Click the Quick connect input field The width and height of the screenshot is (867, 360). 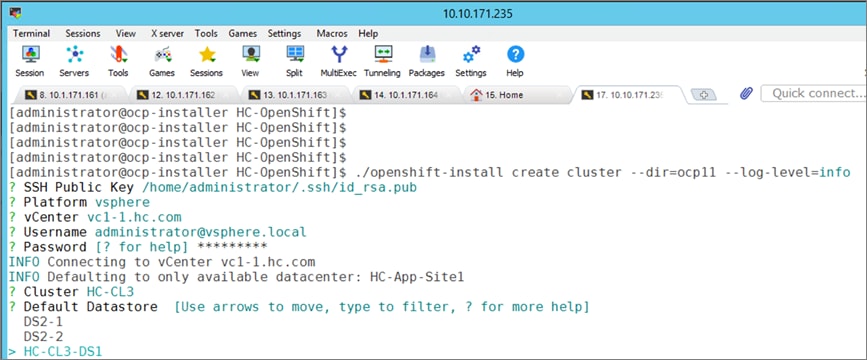(x=814, y=93)
